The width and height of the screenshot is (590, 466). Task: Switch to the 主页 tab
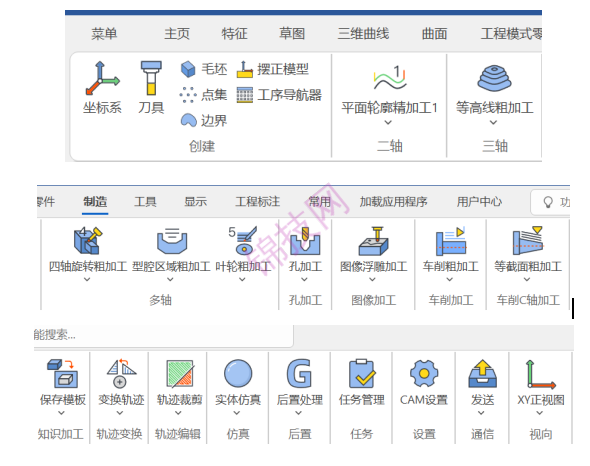(177, 34)
